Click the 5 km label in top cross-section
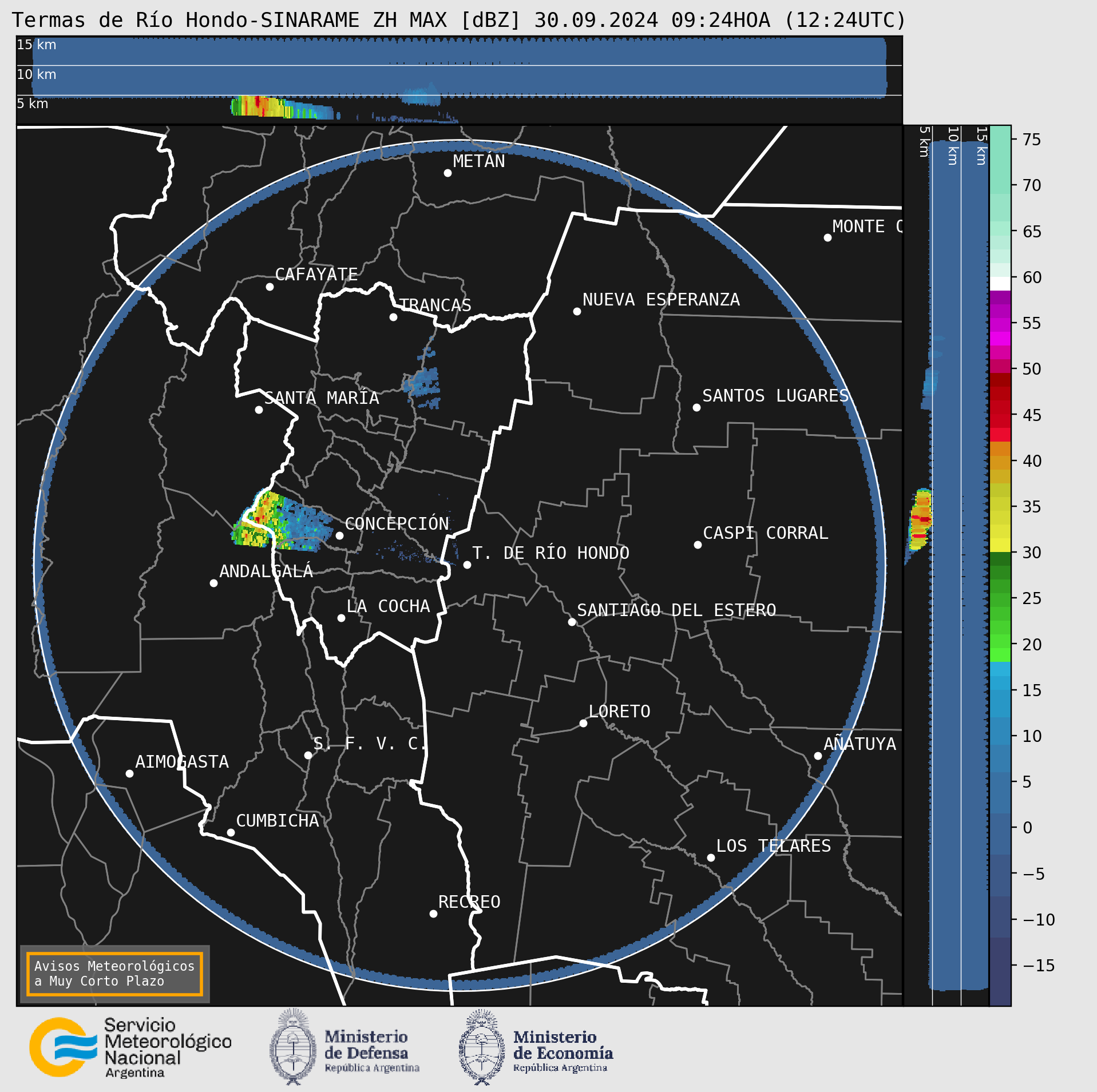 (x=33, y=104)
